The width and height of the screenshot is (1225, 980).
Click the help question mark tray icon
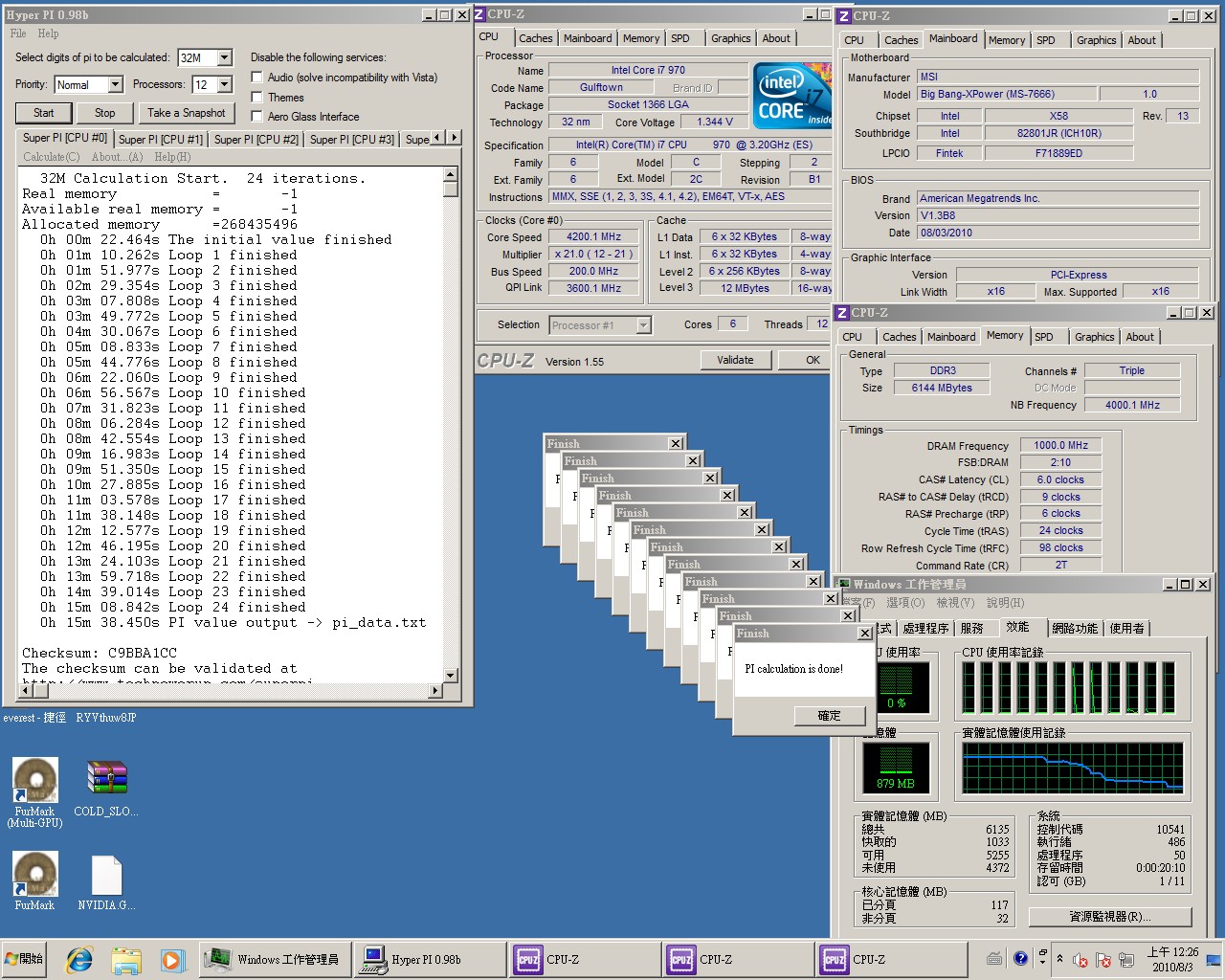[1020, 958]
